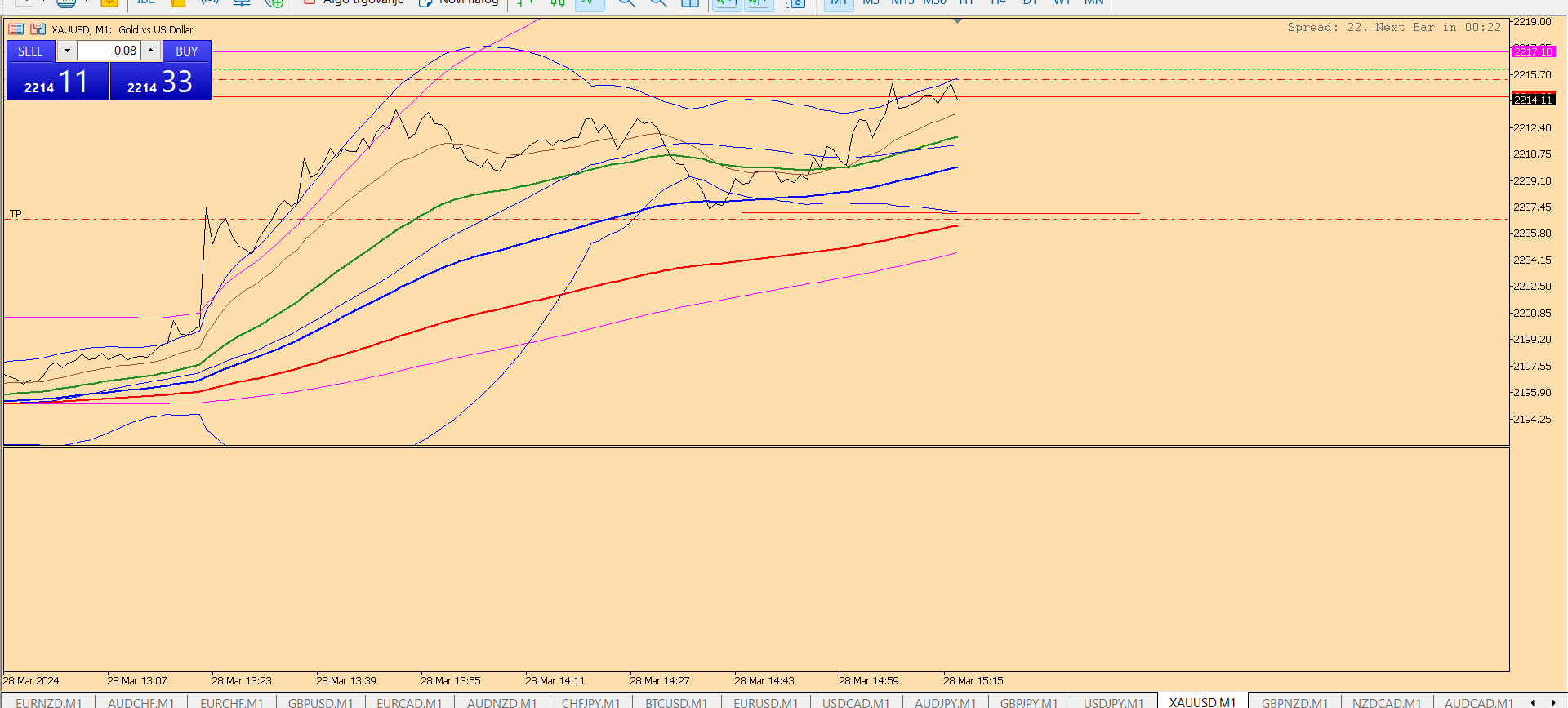Click the Spread: 22. Next Bar text
The height and width of the screenshot is (708, 1568).
[1394, 27]
